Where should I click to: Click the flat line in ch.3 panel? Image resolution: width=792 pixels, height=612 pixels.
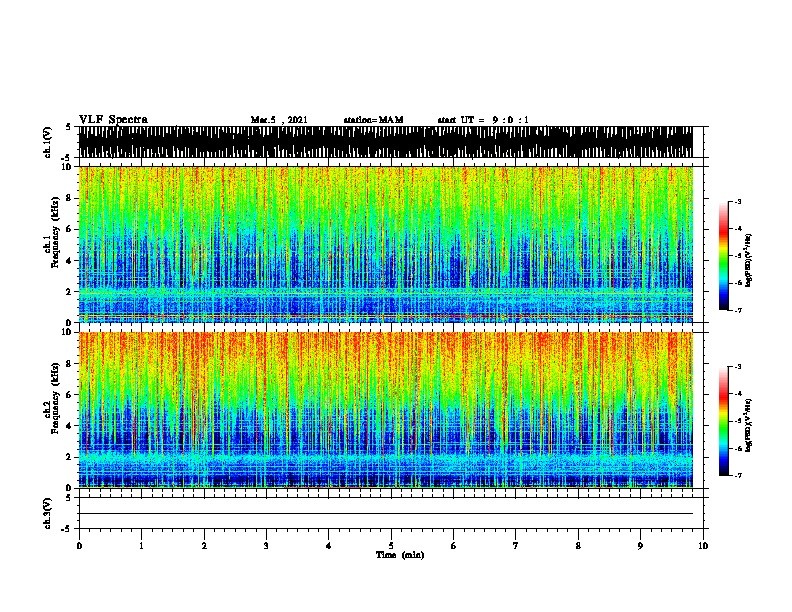coord(385,514)
